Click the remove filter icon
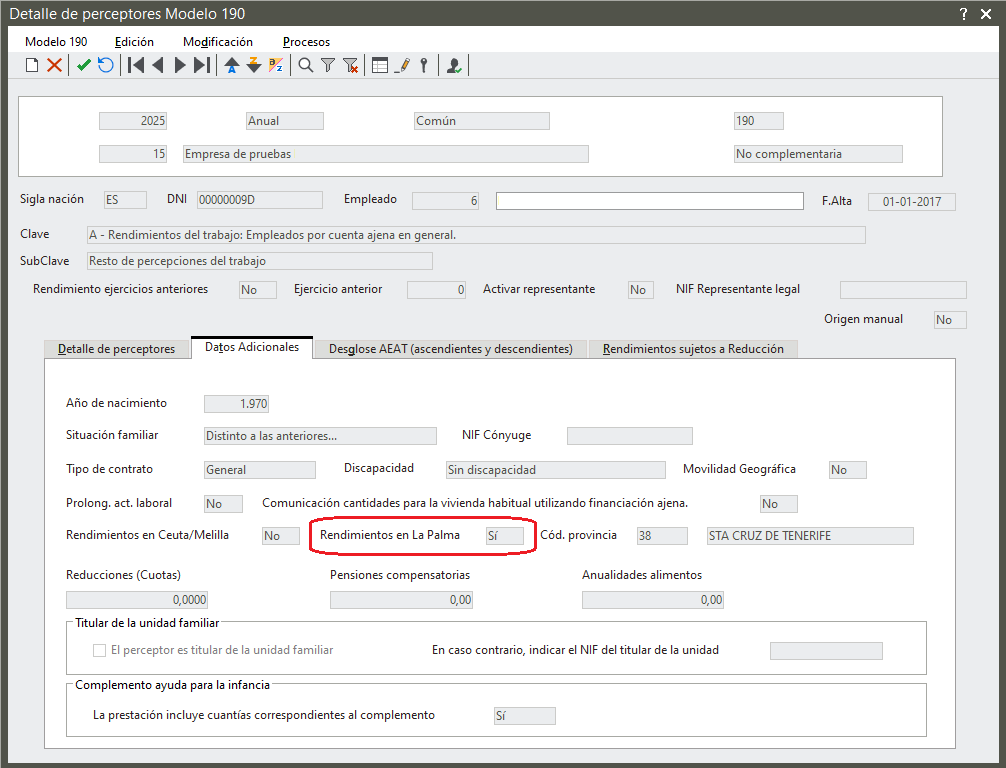This screenshot has width=1006, height=768. [350, 65]
